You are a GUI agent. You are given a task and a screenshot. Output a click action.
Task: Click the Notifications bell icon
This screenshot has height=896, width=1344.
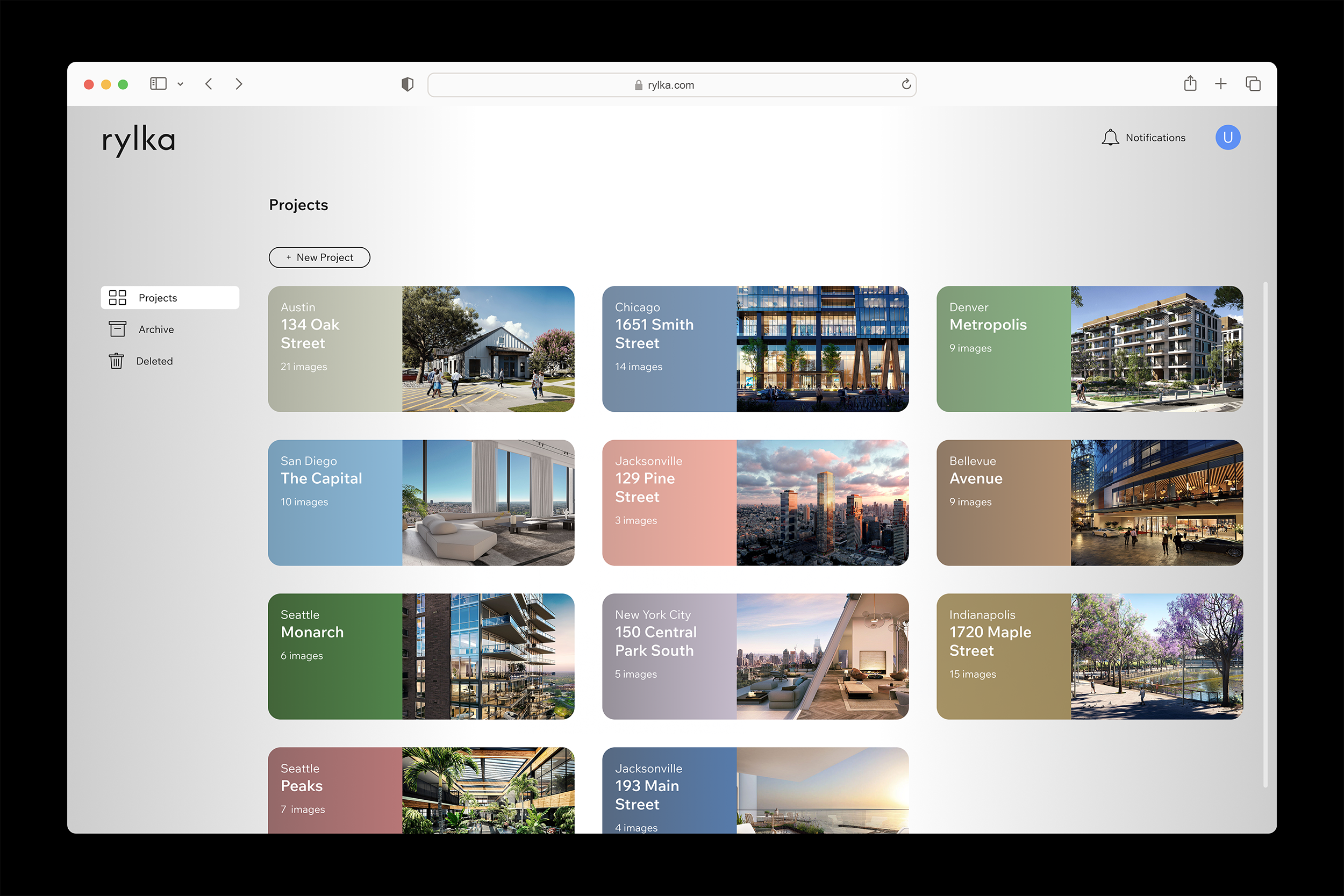(1110, 138)
